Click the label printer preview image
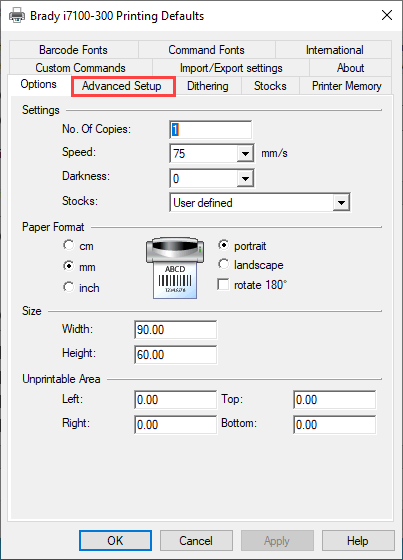 point(175,268)
